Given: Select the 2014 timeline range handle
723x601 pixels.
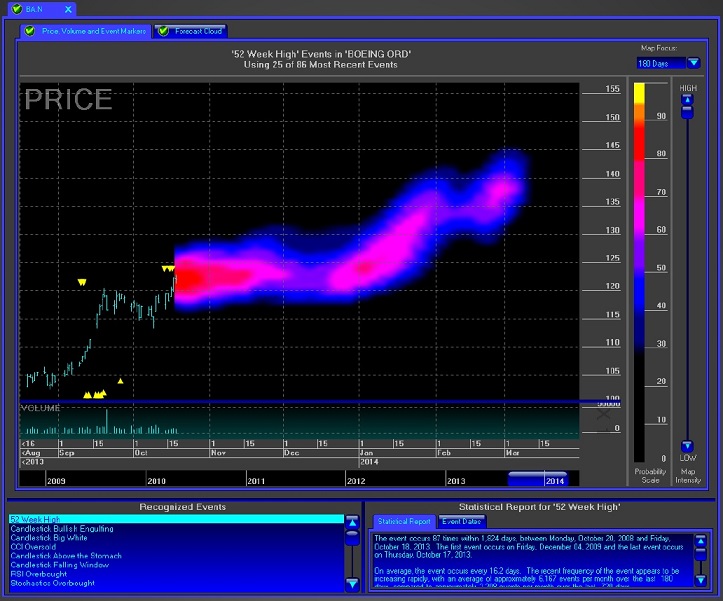Looking at the screenshot, I should click(538, 479).
